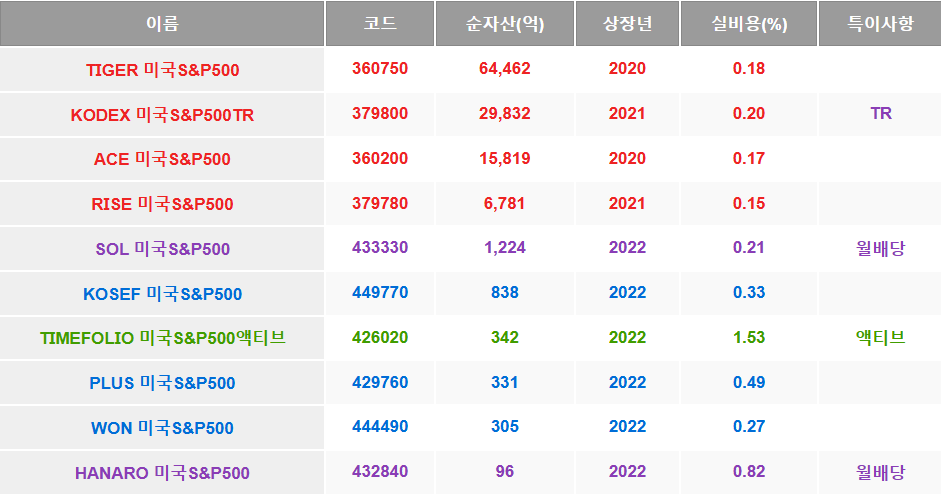Select the TIGER 미국S&P500 name cell
This screenshot has width=941, height=498.
(x=162, y=70)
